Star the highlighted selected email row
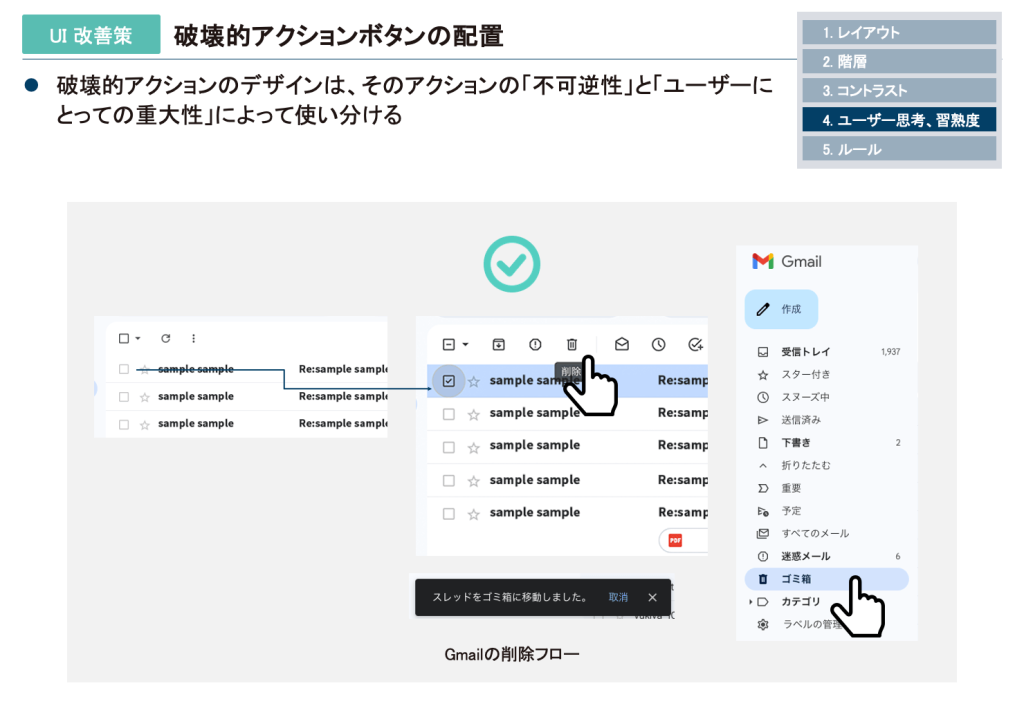Viewport: 1024px width, 708px height. (474, 381)
